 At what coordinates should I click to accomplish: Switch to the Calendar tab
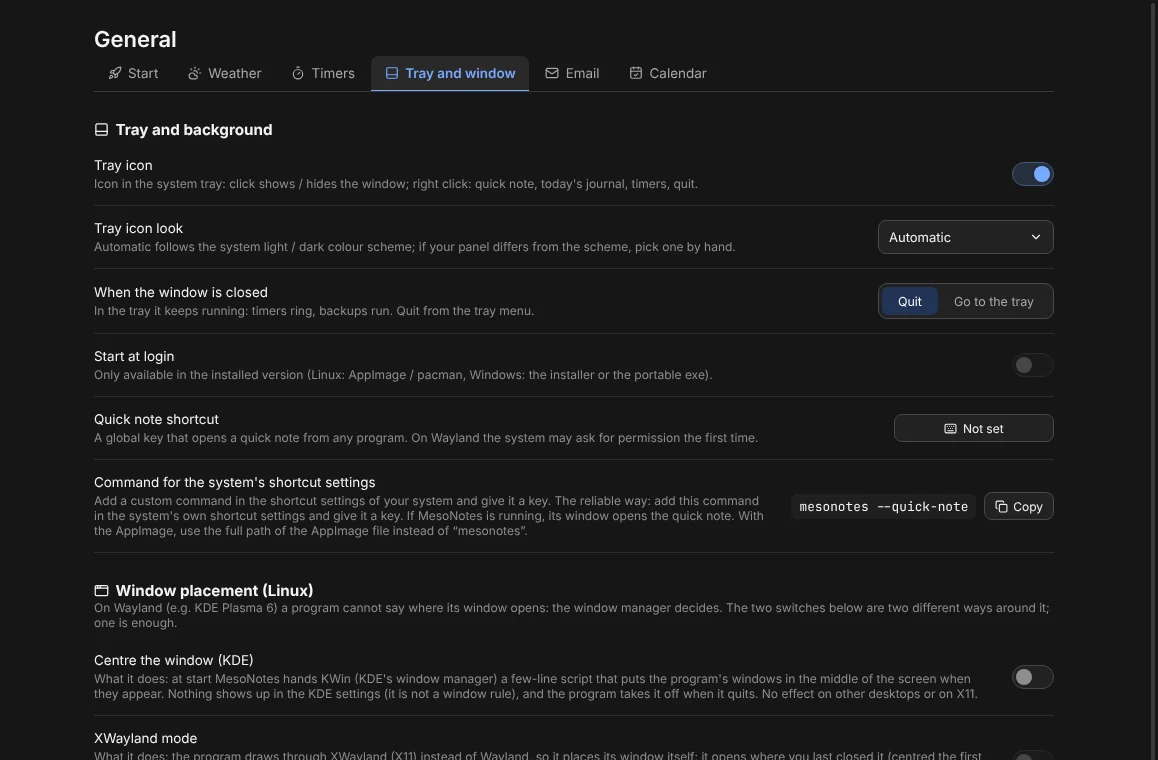pos(668,73)
